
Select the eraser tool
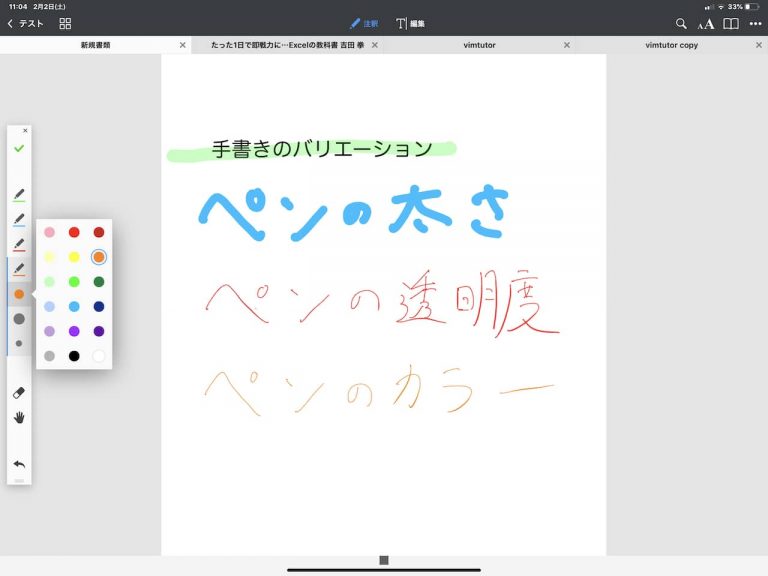pyautogui.click(x=19, y=393)
